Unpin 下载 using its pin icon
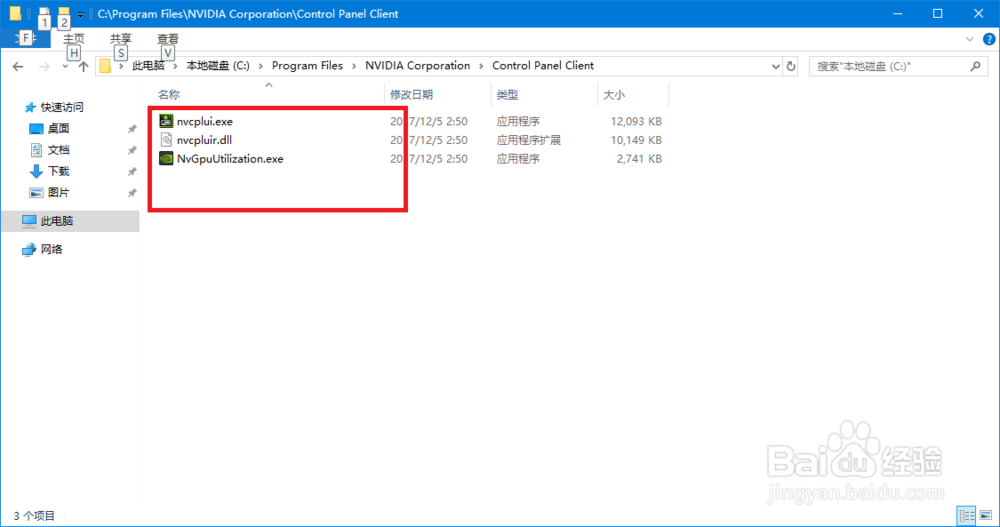 (x=132, y=172)
